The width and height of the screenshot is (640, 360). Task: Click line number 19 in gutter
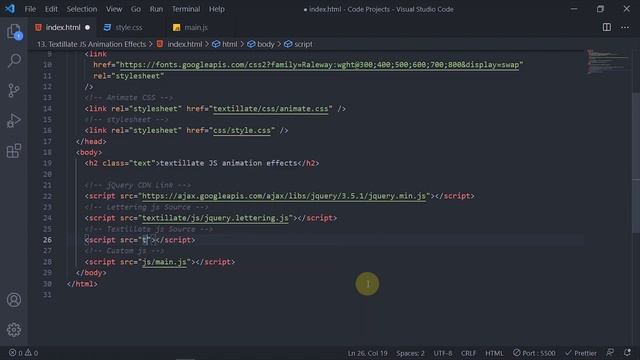tap(47, 163)
